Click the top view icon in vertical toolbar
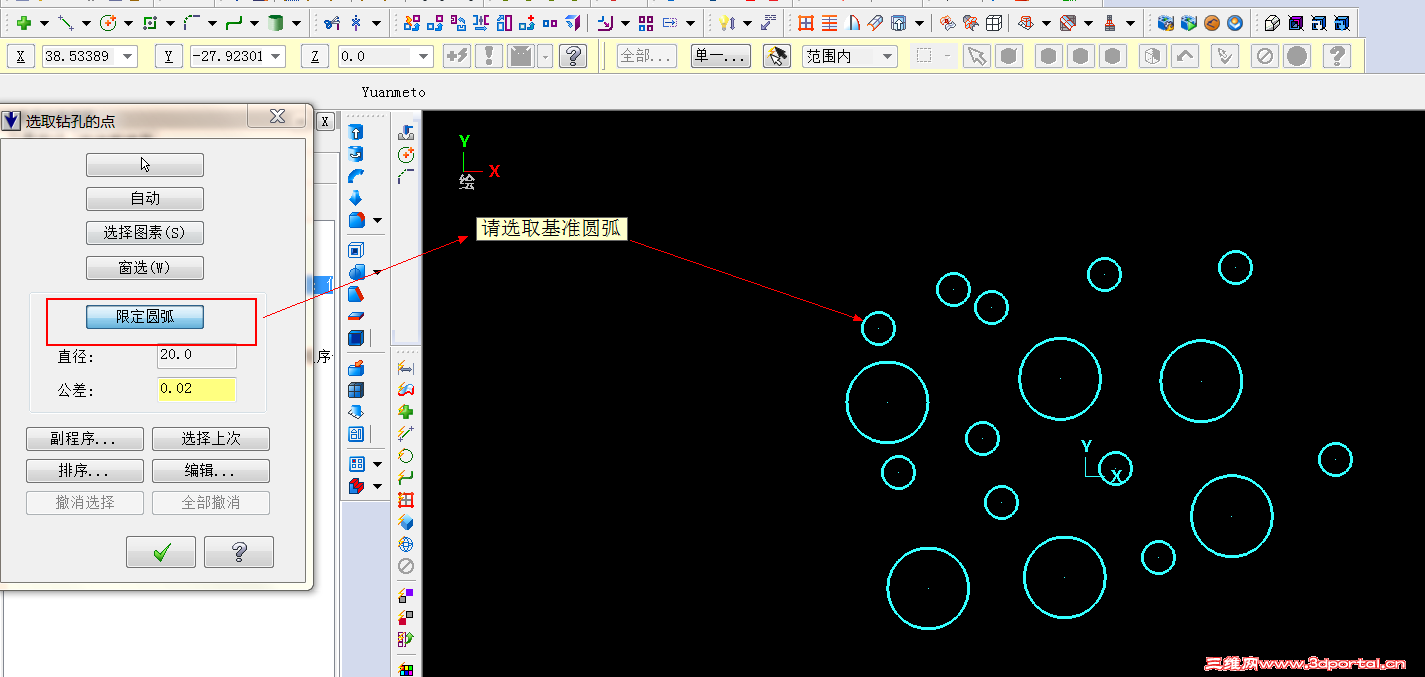This screenshot has height=677, width=1425. pos(356,132)
